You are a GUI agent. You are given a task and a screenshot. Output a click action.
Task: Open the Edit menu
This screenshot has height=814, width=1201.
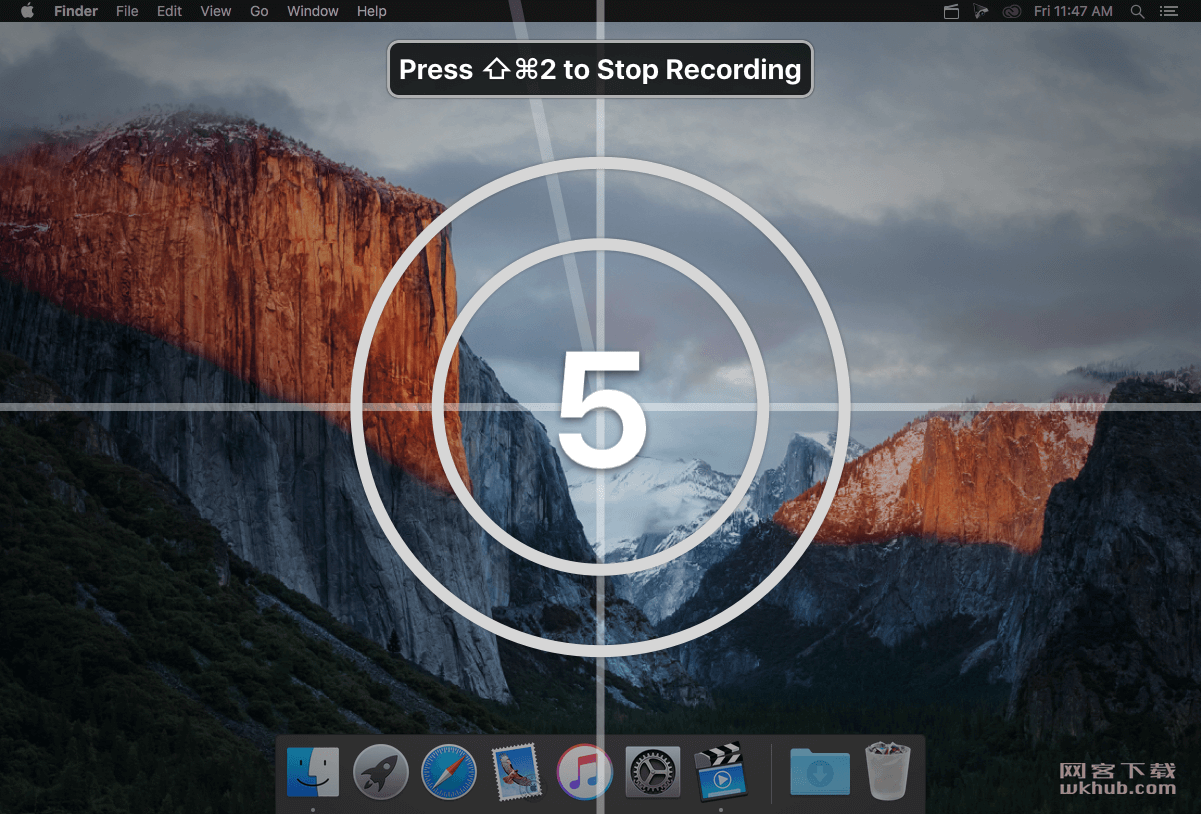[169, 11]
